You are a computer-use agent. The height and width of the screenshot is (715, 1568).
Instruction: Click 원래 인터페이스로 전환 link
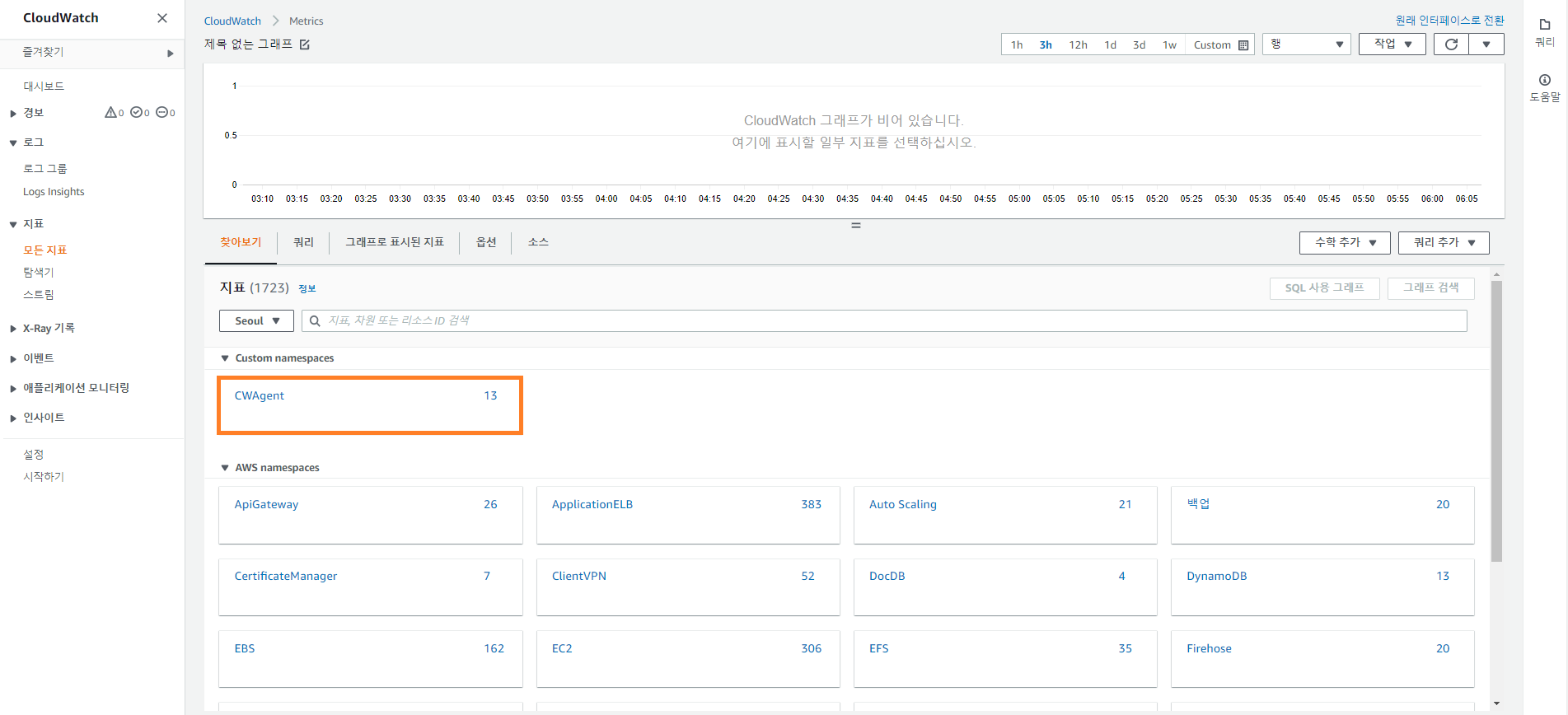[1449, 21]
